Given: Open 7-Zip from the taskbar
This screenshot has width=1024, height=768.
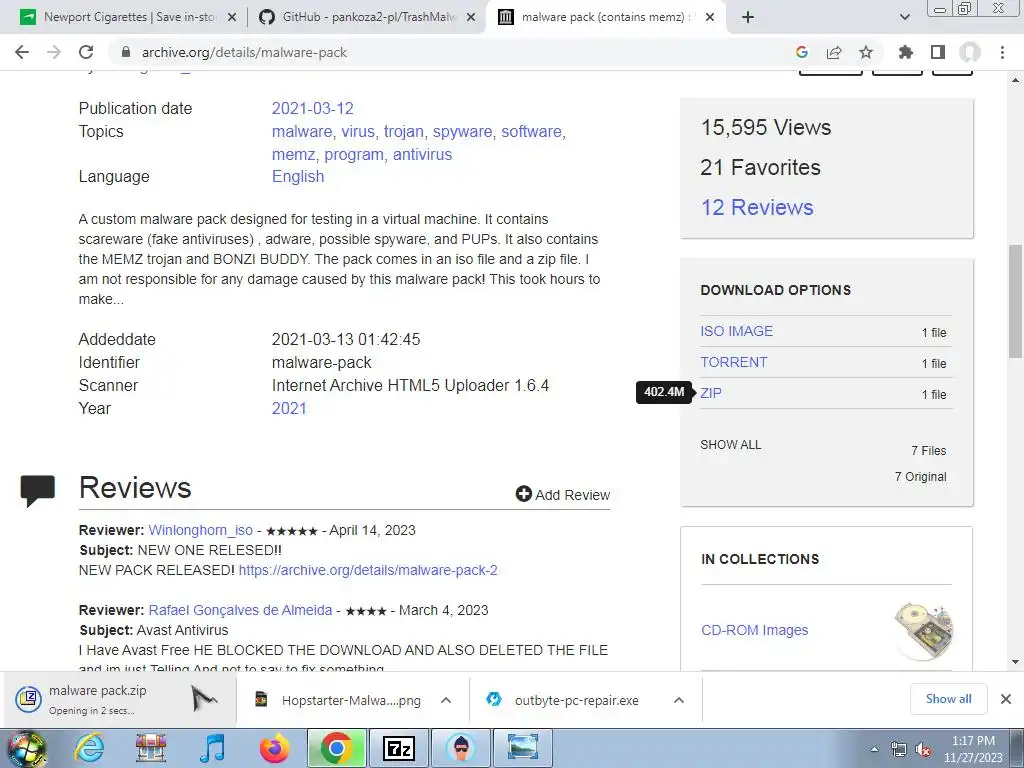Looking at the screenshot, I should point(398,748).
